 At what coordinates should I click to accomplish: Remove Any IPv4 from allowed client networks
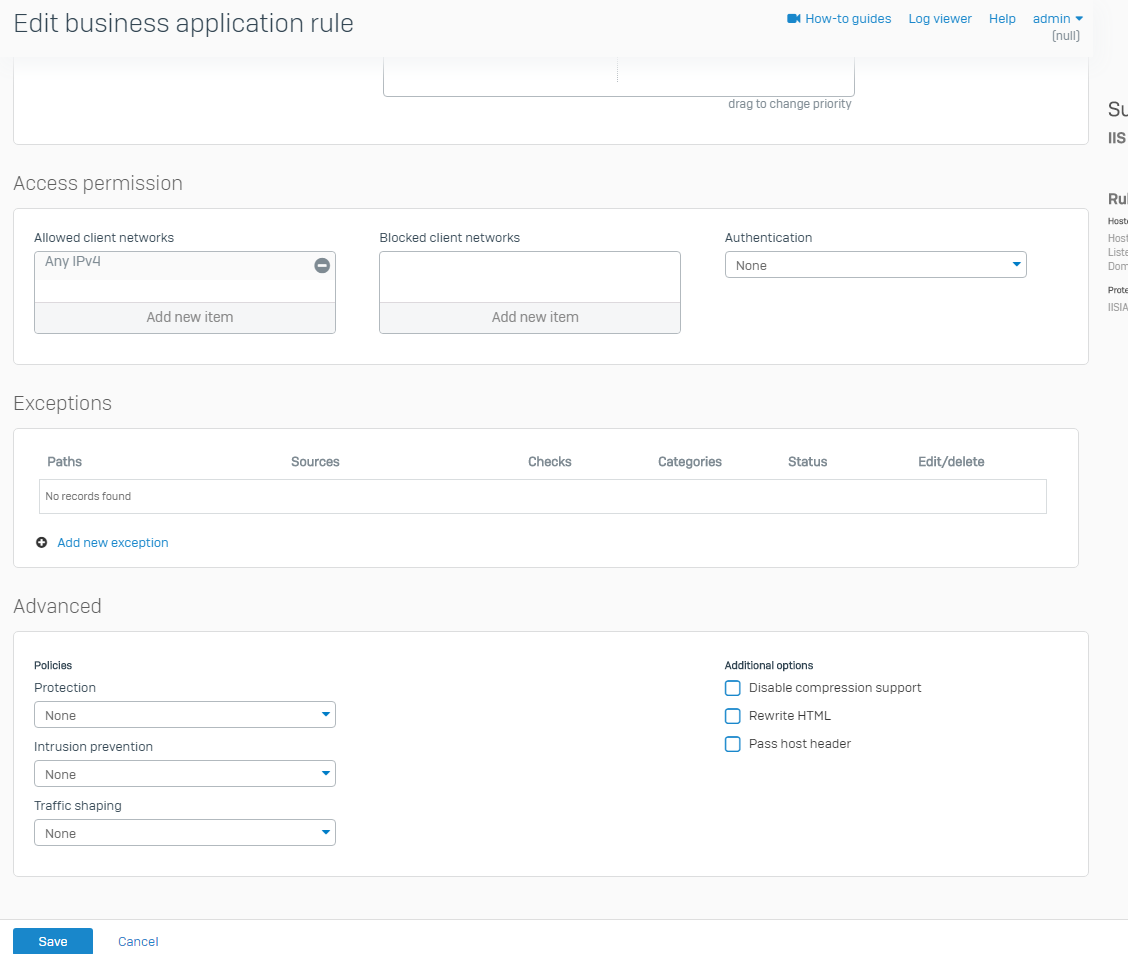tap(322, 265)
